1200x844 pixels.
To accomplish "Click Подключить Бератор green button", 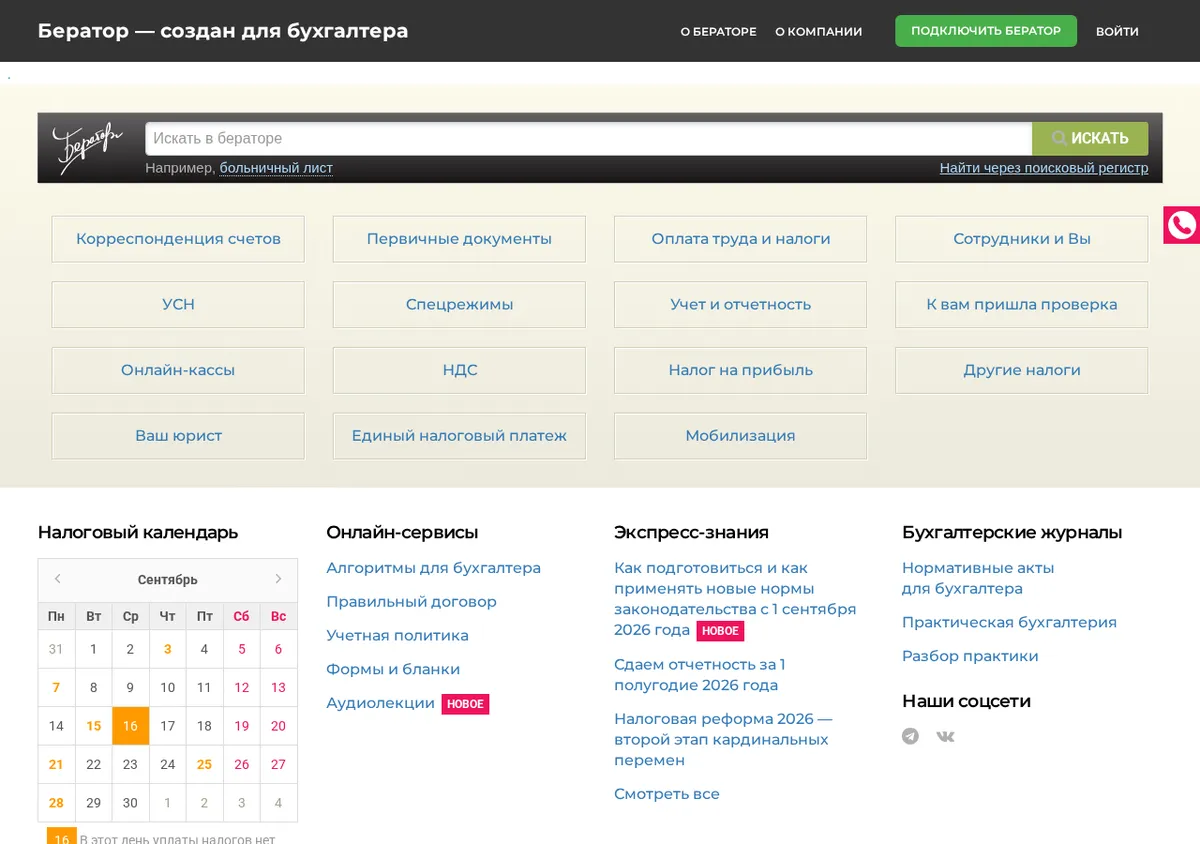I will point(986,31).
